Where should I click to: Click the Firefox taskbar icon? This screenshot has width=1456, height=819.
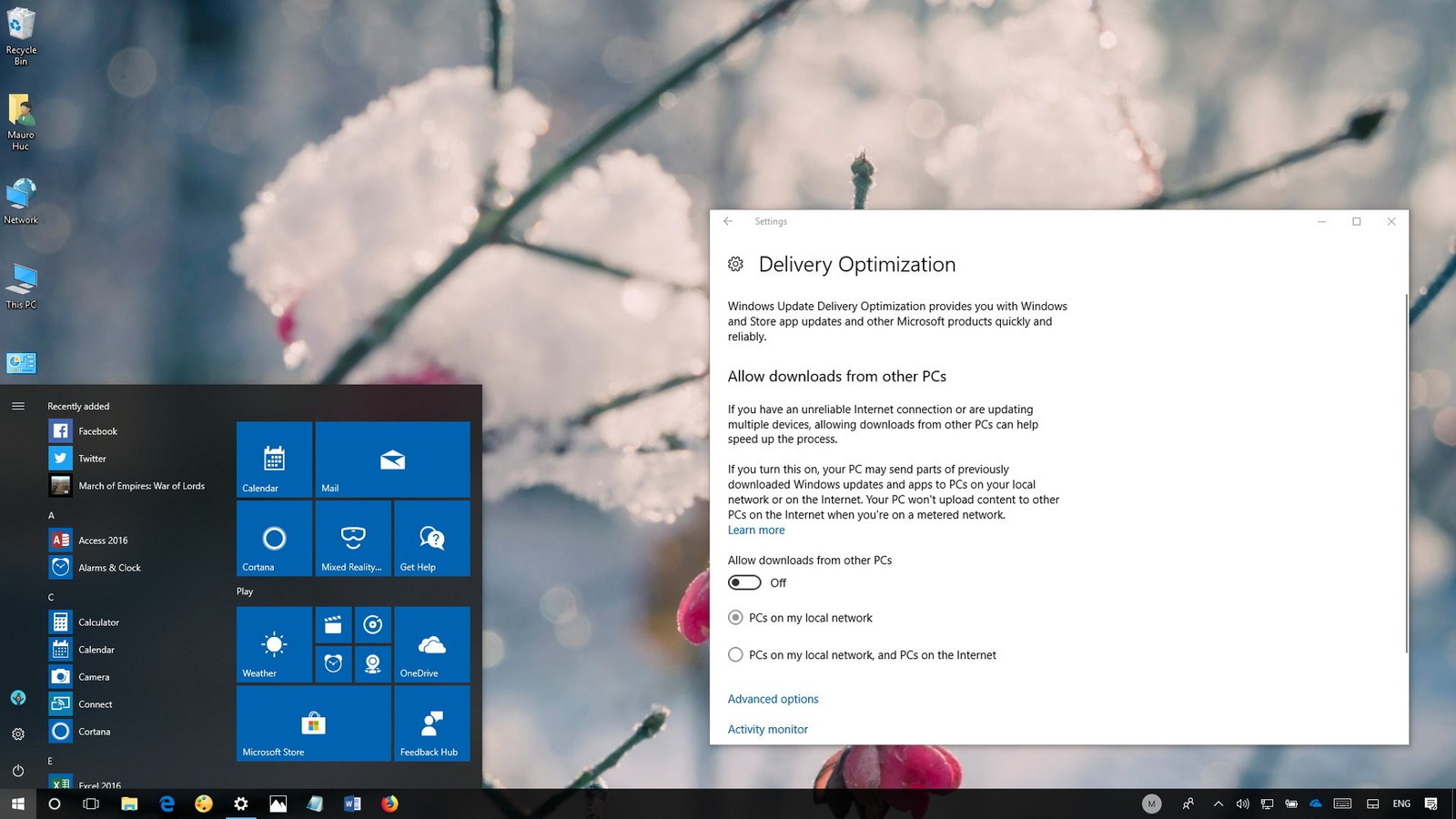(x=389, y=804)
